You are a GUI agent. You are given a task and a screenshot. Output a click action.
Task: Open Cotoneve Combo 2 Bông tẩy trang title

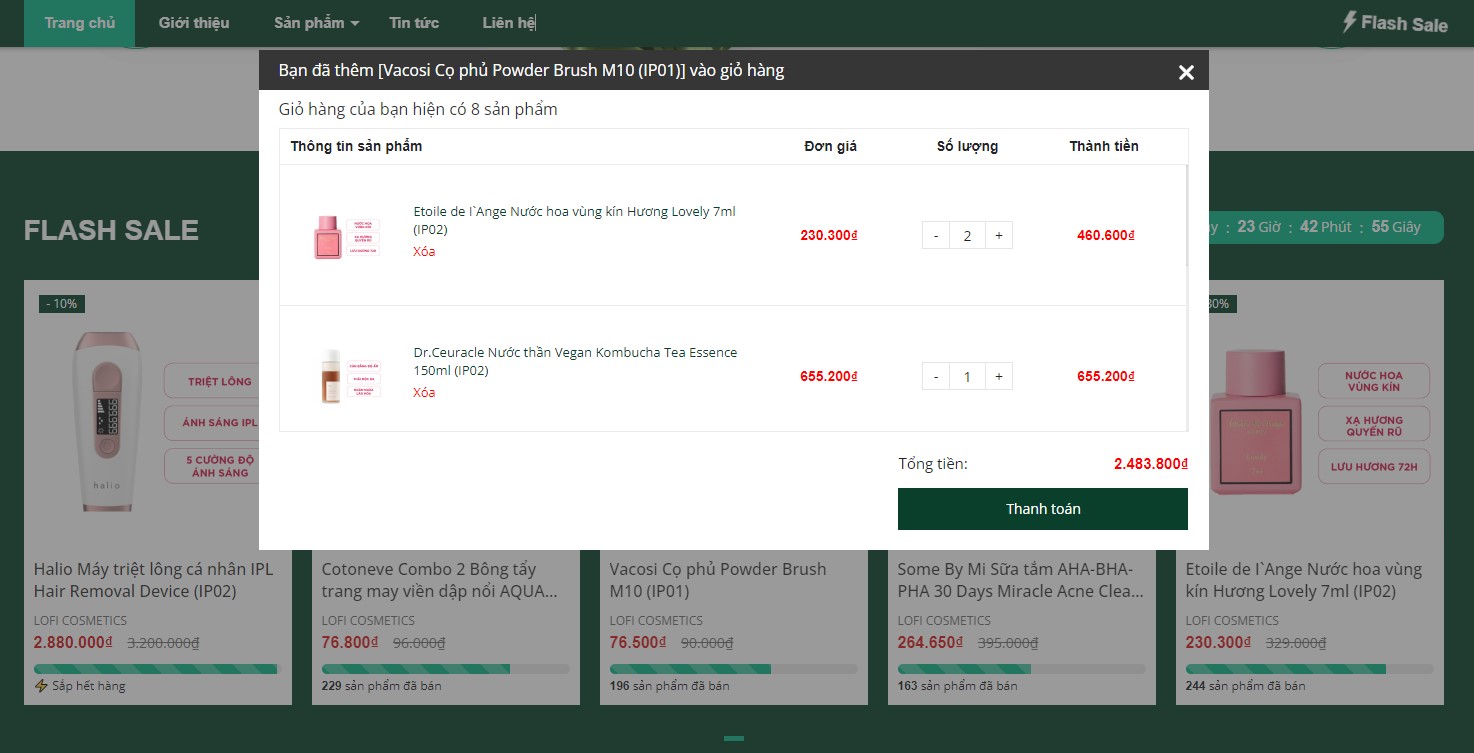click(440, 580)
